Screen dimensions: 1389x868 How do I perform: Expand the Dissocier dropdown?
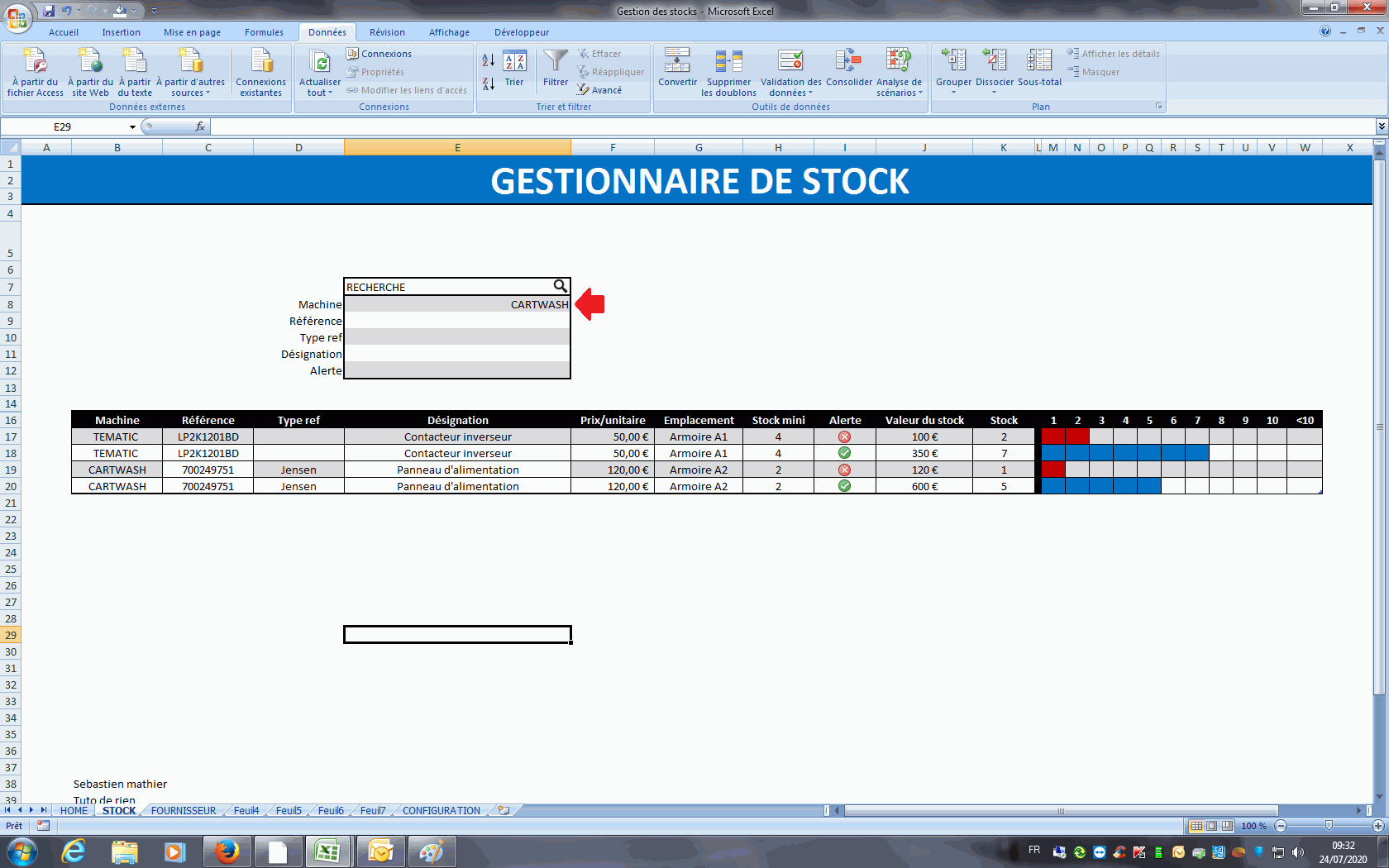(995, 88)
